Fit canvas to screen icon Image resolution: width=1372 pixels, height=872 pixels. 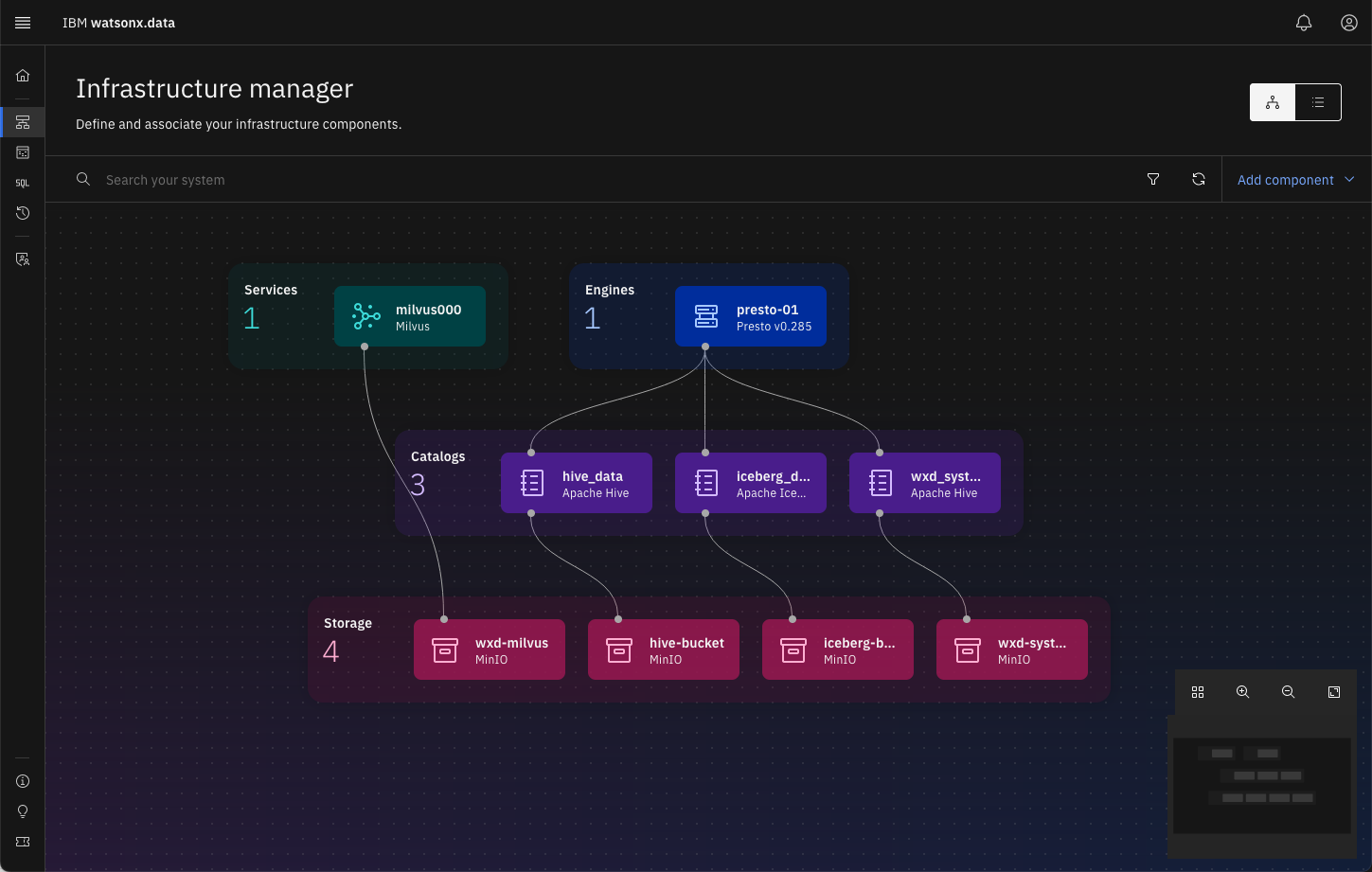(x=1334, y=692)
